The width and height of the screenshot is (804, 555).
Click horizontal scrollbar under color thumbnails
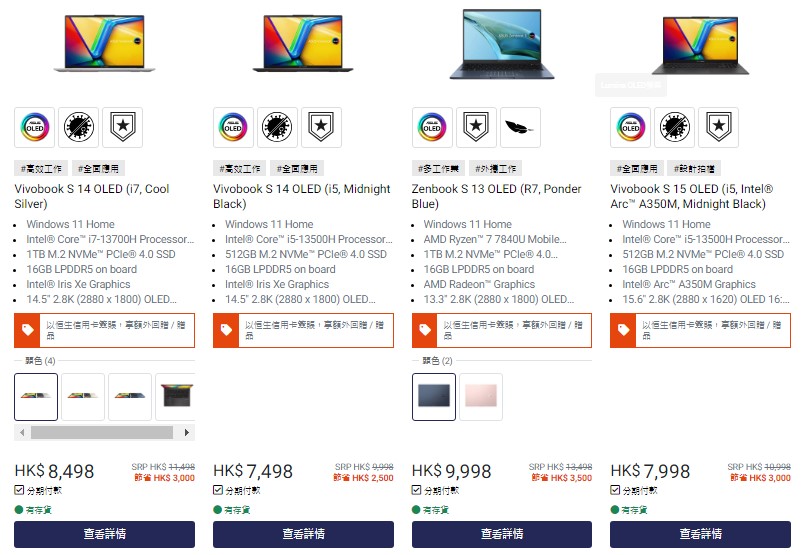(102, 433)
